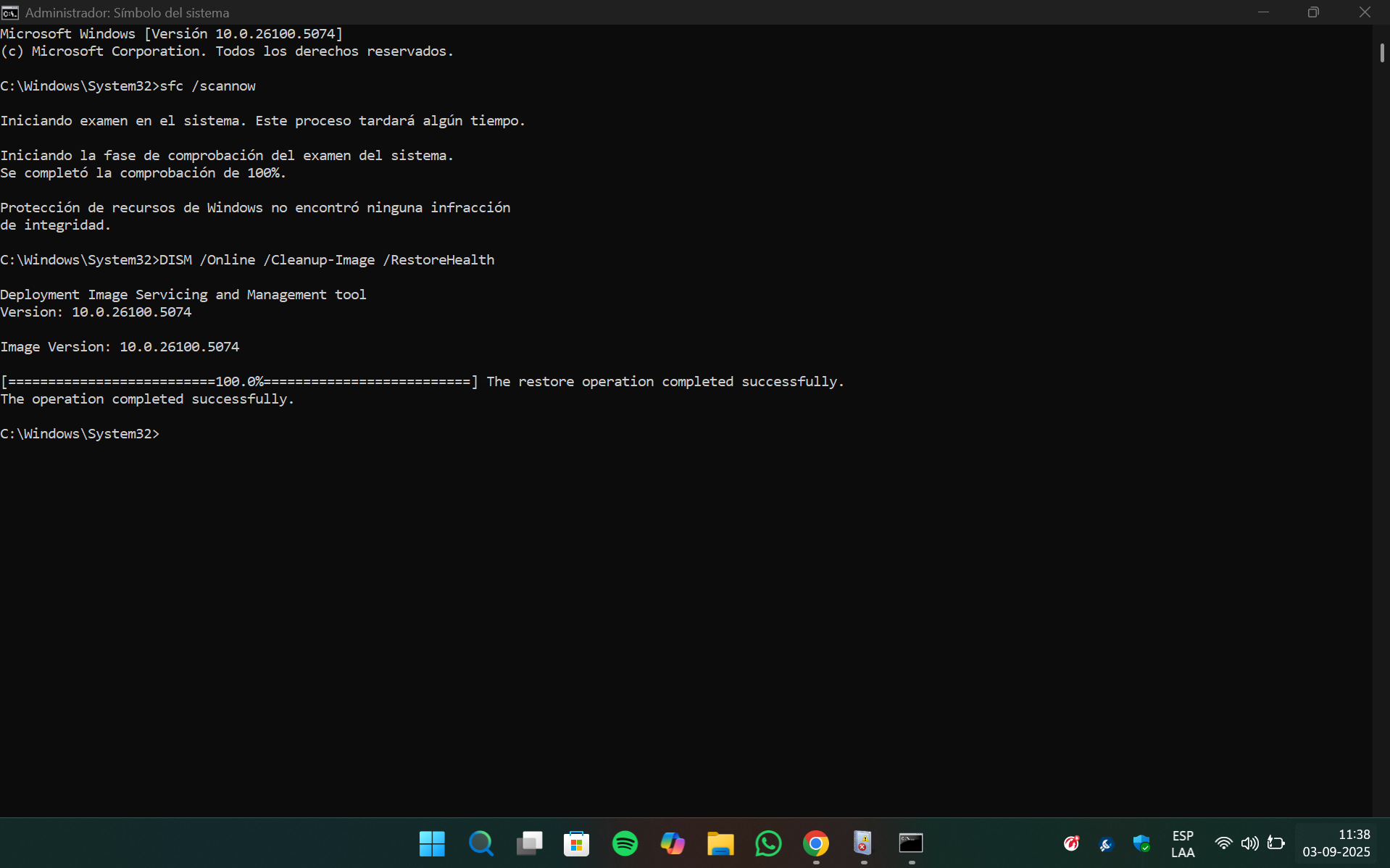Open Wi-Fi network settings icon
Viewport: 1390px width, 868px height.
(x=1223, y=843)
